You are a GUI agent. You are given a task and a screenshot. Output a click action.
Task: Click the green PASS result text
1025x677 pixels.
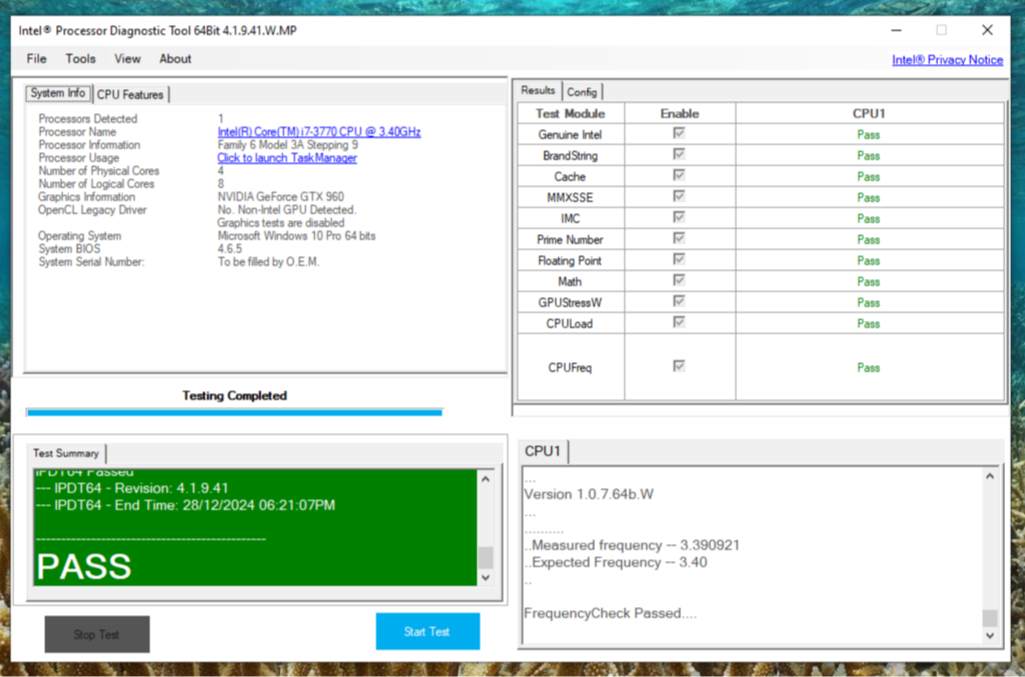pyautogui.click(x=84, y=567)
